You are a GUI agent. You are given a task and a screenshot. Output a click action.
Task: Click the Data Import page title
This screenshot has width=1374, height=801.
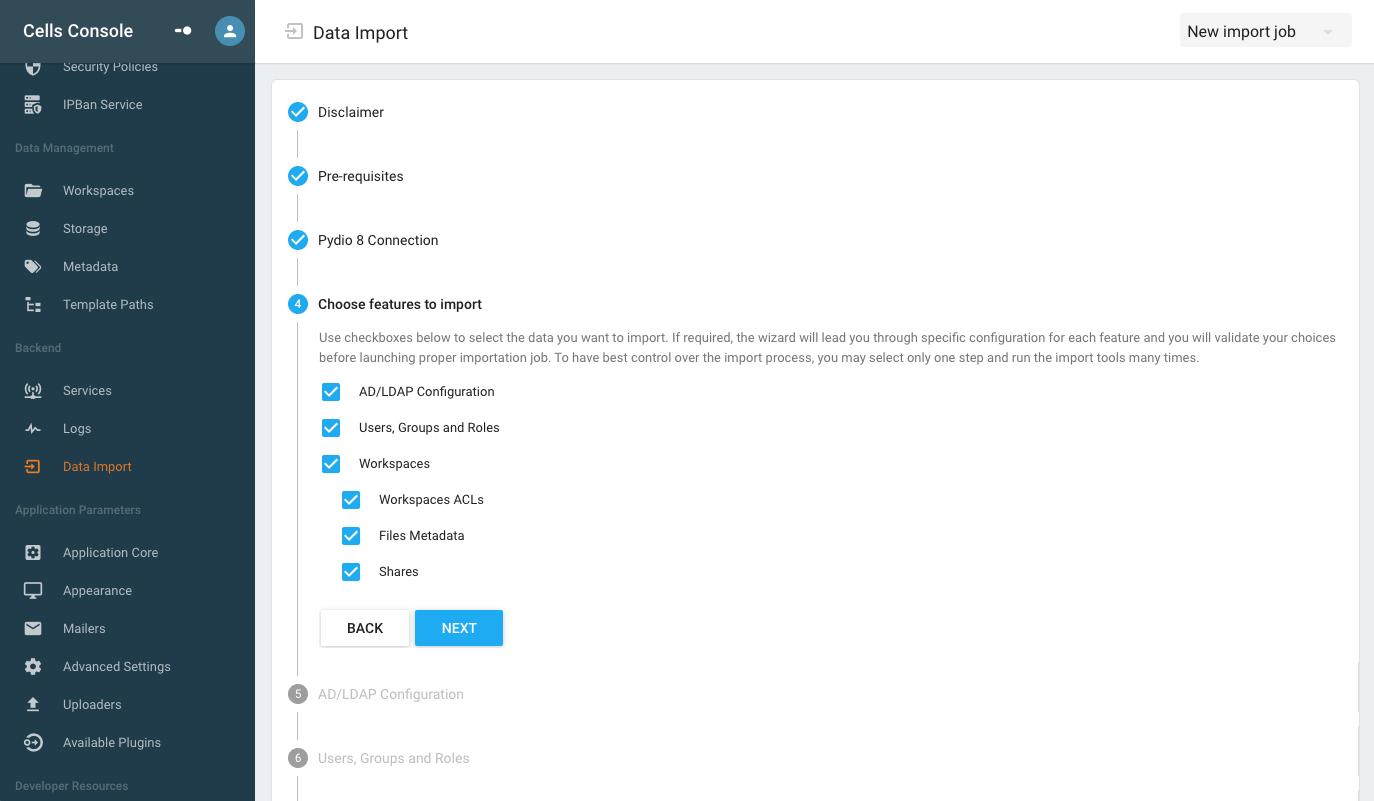(x=360, y=33)
